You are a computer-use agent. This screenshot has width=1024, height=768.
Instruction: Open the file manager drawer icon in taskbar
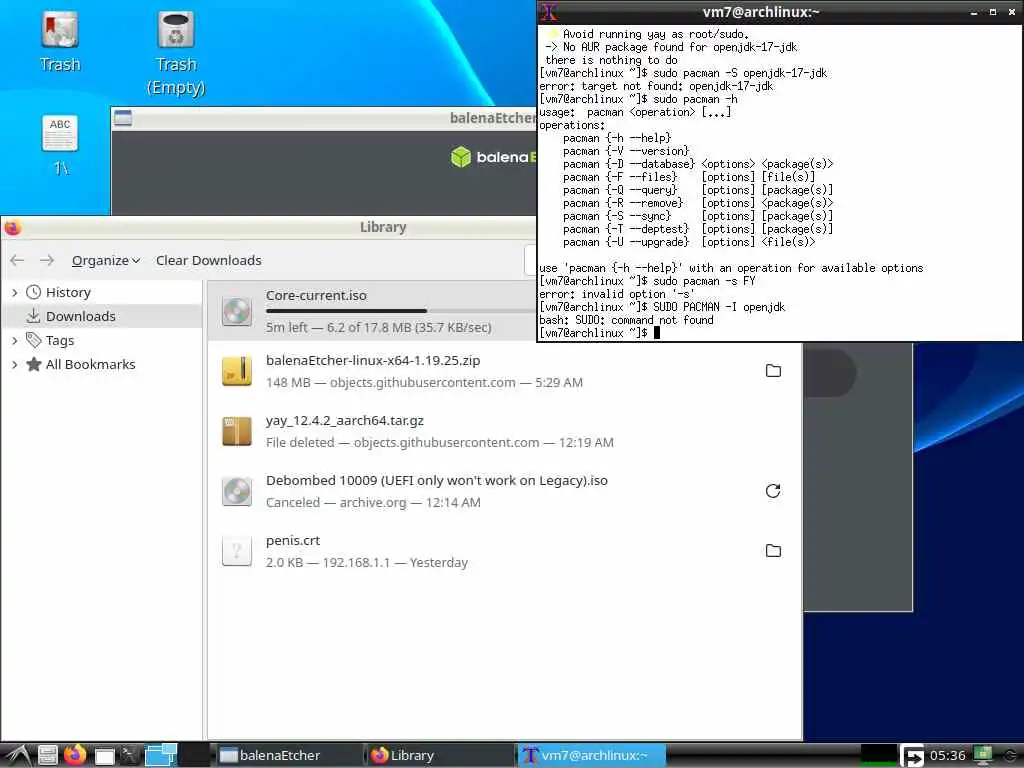coord(47,756)
